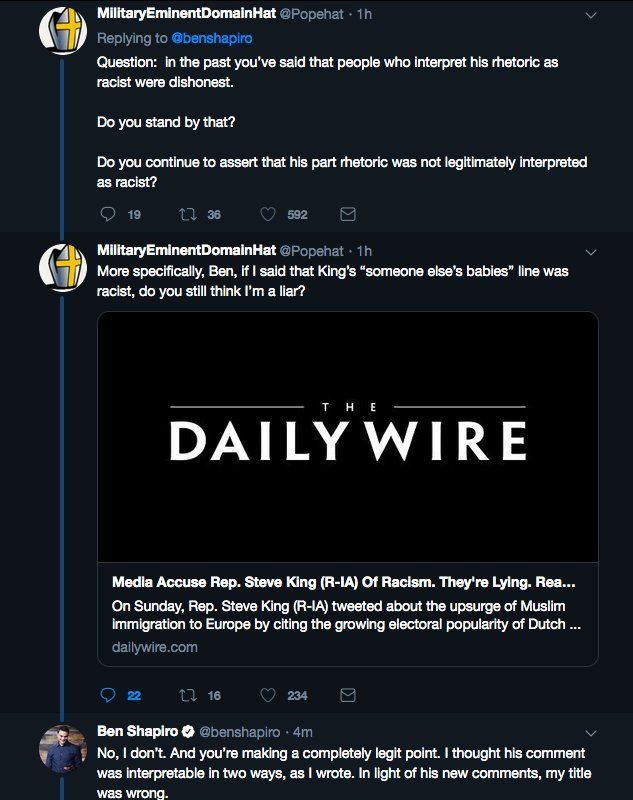The image size is (633, 800).
Task: Share second tweet via message envelope icon
Action: (x=348, y=695)
